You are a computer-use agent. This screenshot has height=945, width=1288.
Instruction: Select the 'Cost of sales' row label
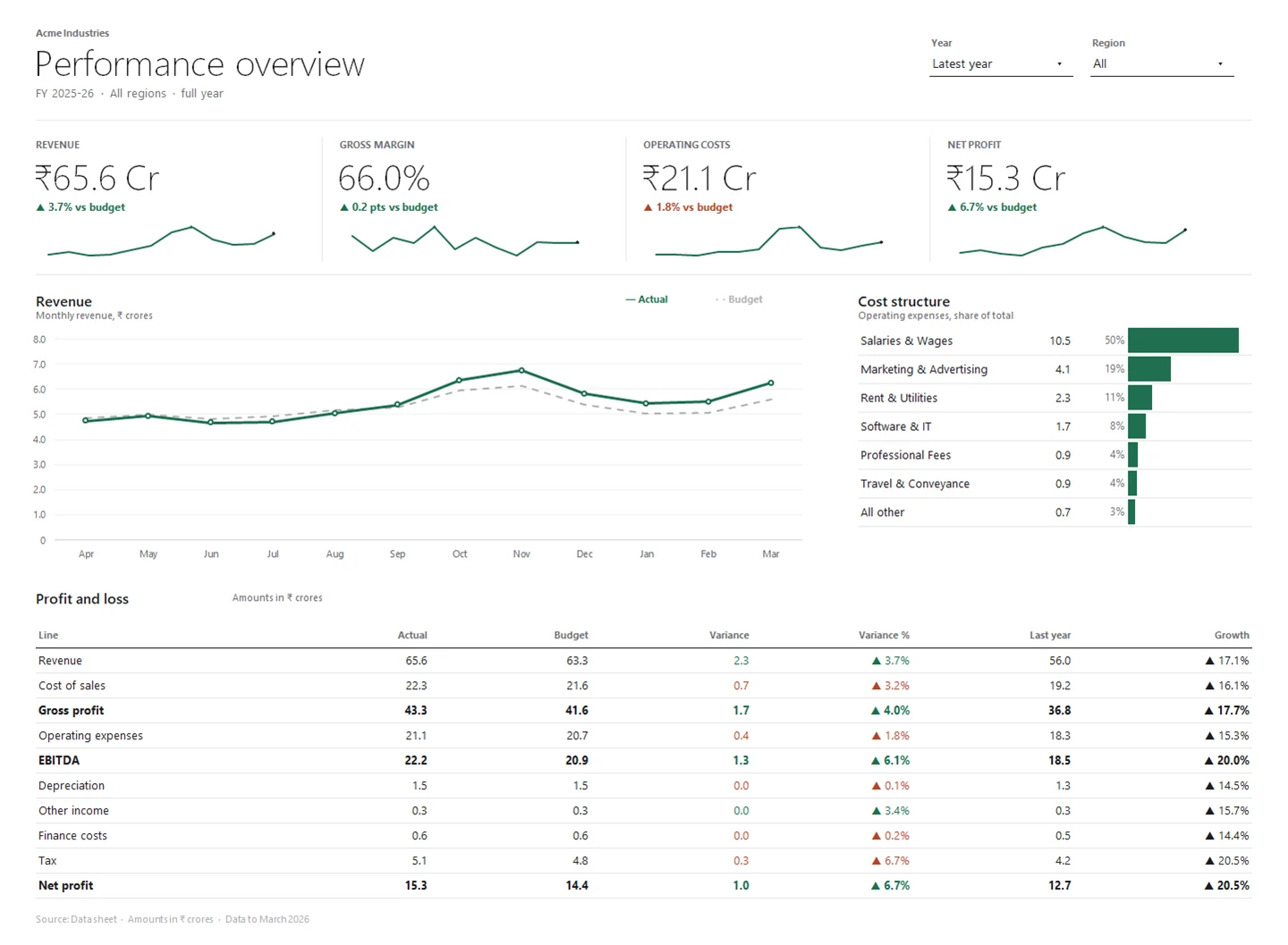click(x=72, y=686)
